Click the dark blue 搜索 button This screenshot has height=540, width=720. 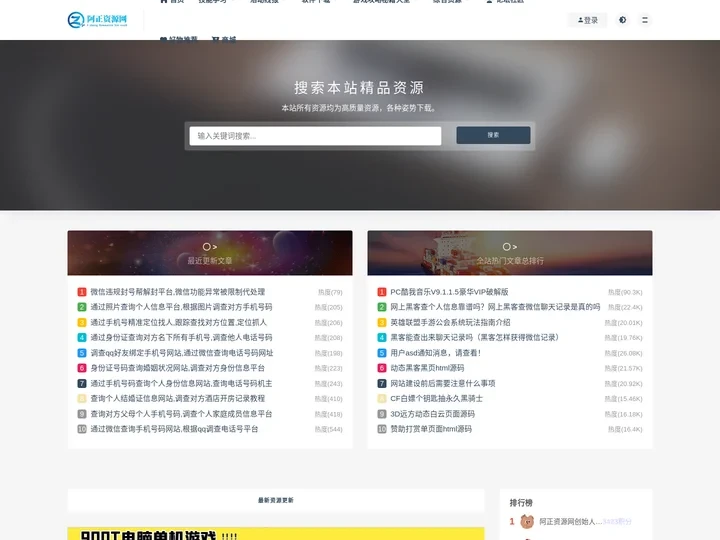pos(493,135)
